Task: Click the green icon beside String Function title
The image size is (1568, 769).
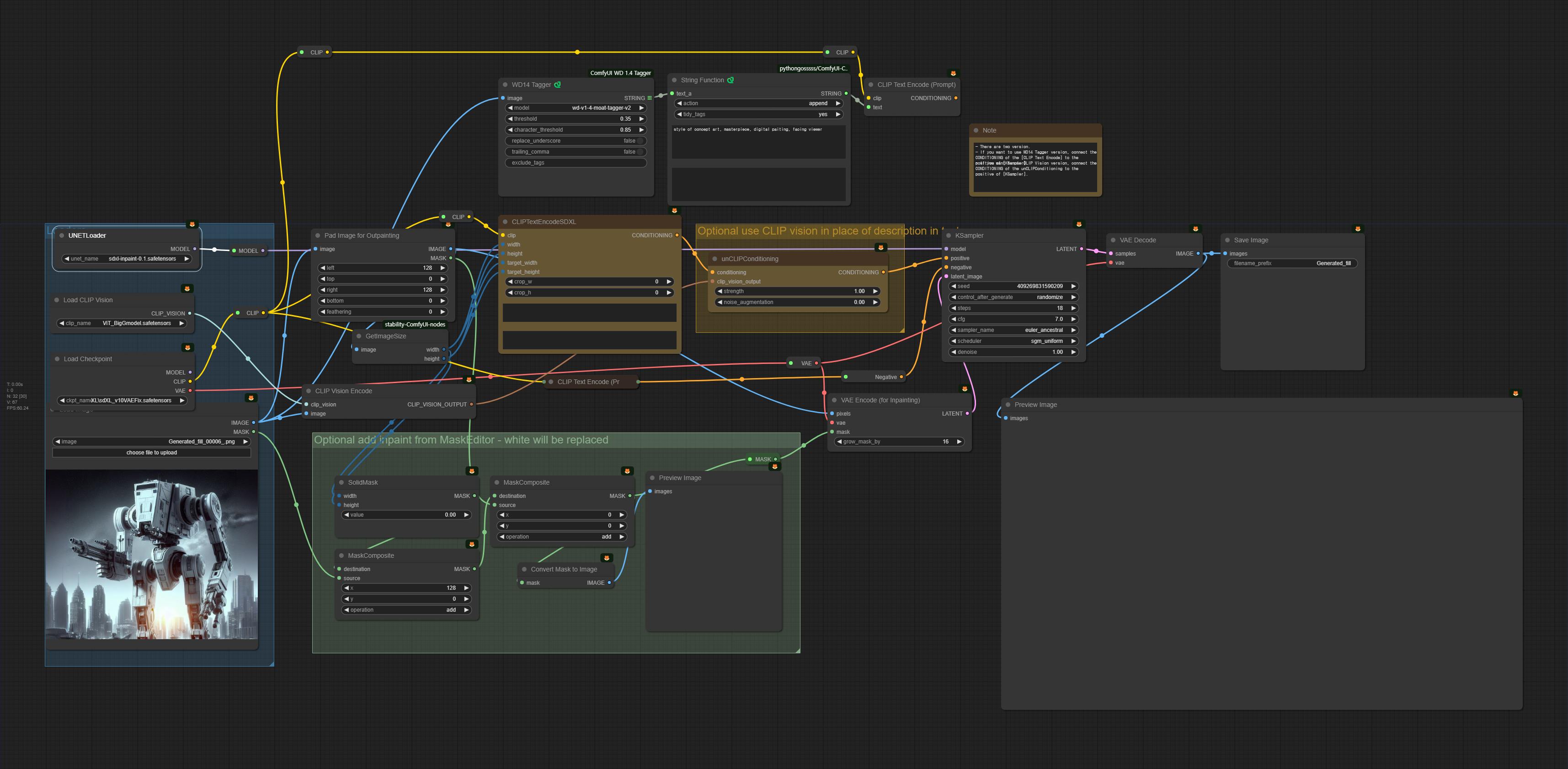Action: click(x=731, y=80)
